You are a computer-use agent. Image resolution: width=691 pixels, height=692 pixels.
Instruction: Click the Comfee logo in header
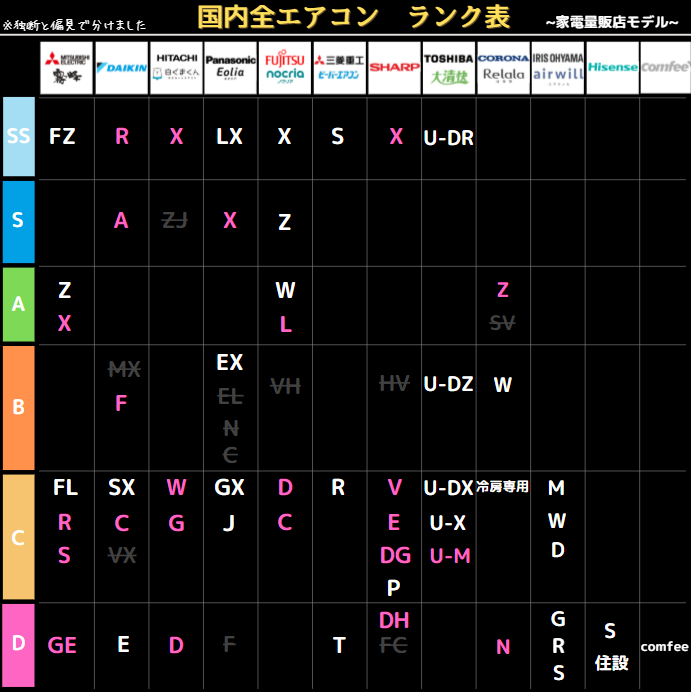point(665,68)
